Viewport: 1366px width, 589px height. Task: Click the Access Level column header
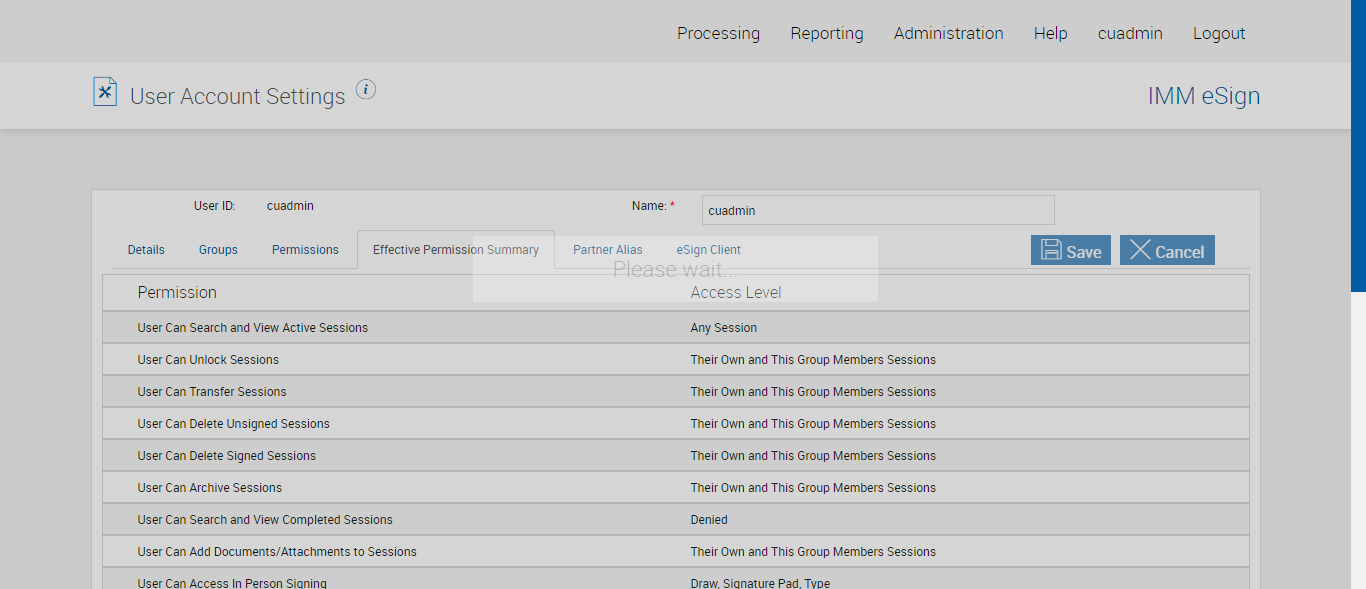736,292
